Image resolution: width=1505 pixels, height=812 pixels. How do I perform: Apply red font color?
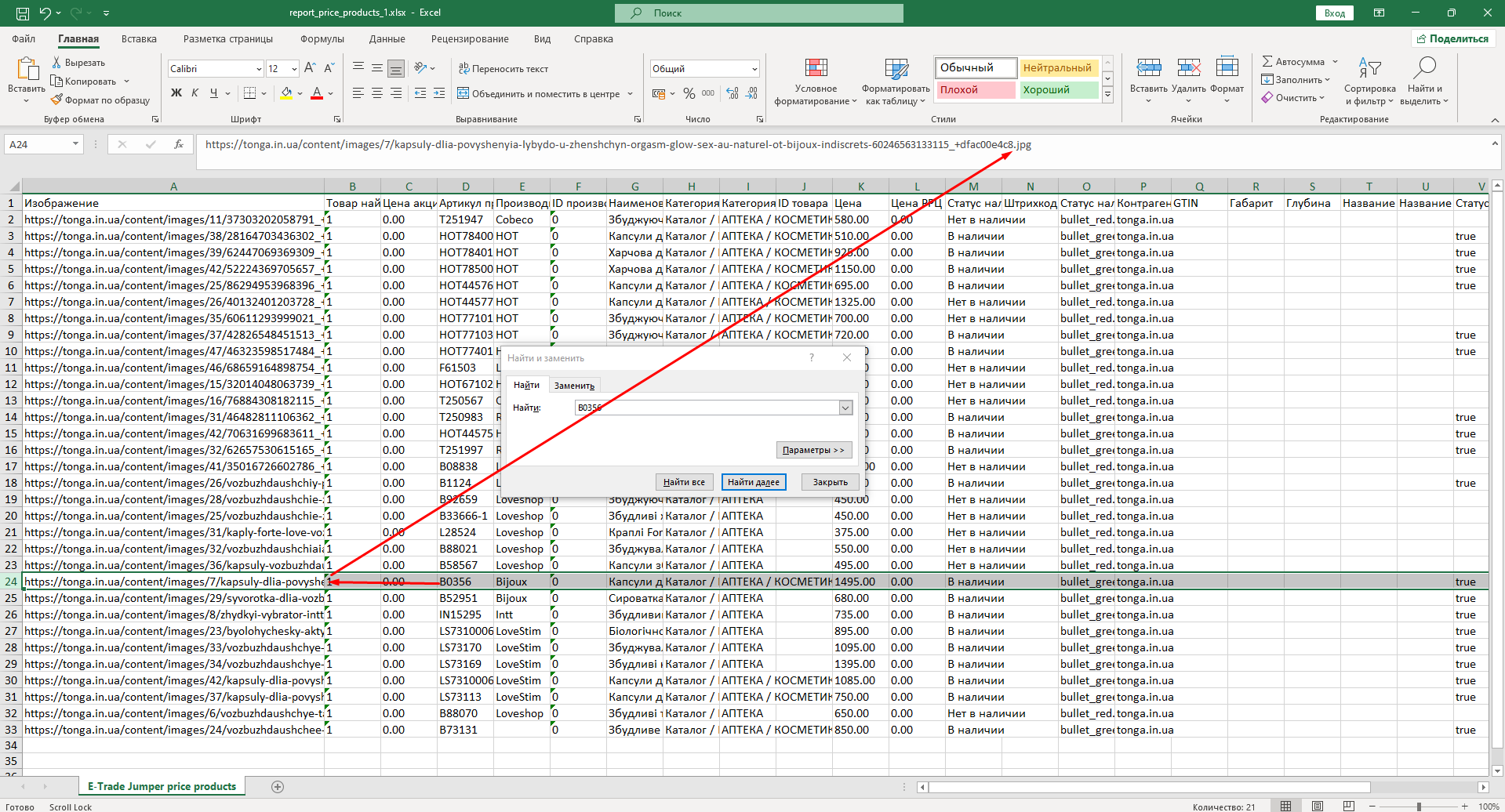coord(317,93)
